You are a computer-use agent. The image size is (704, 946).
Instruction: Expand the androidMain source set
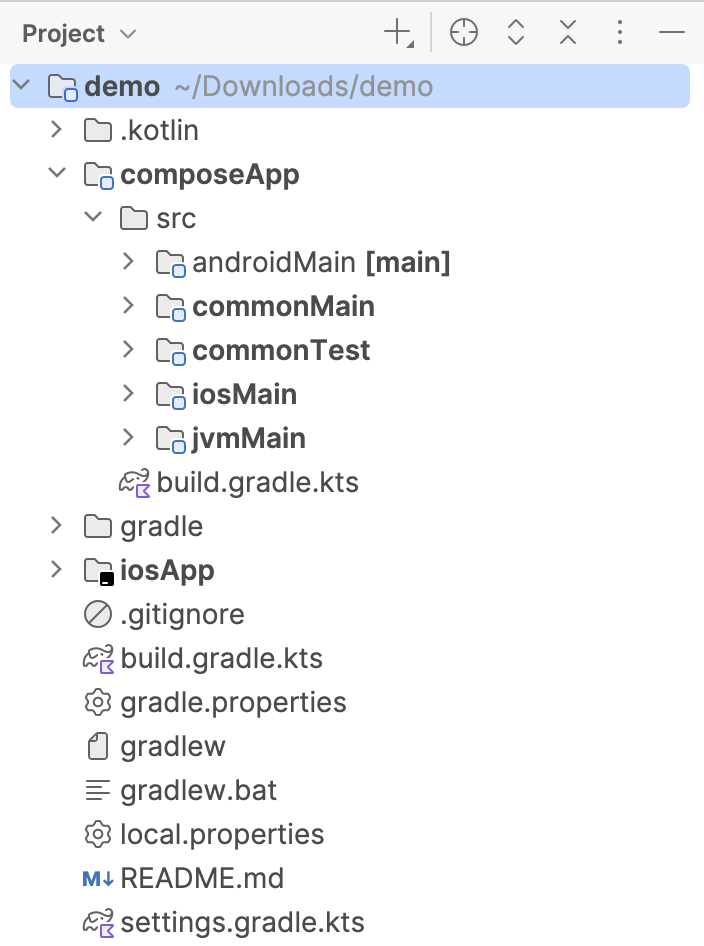click(128, 262)
